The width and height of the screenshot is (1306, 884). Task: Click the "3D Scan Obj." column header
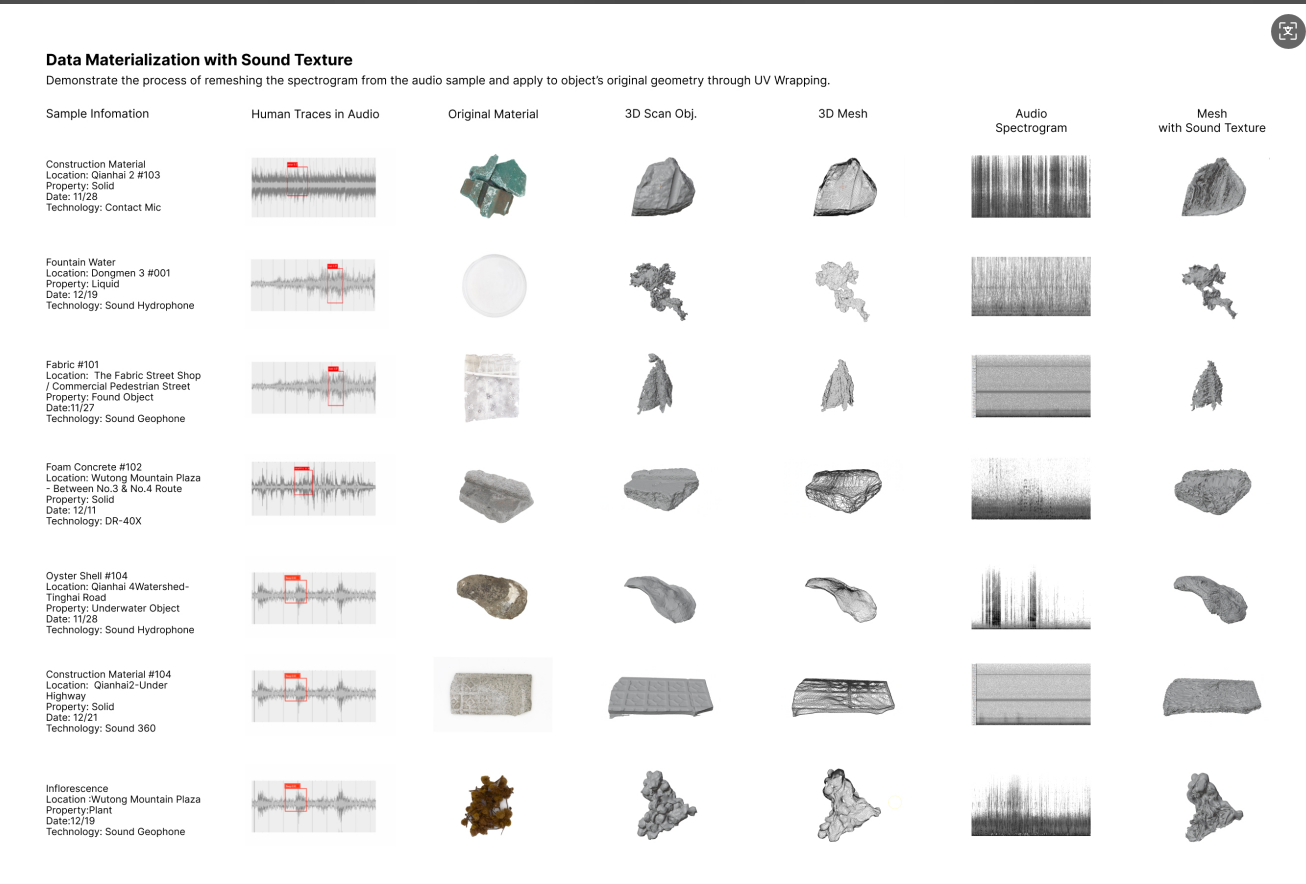click(660, 114)
